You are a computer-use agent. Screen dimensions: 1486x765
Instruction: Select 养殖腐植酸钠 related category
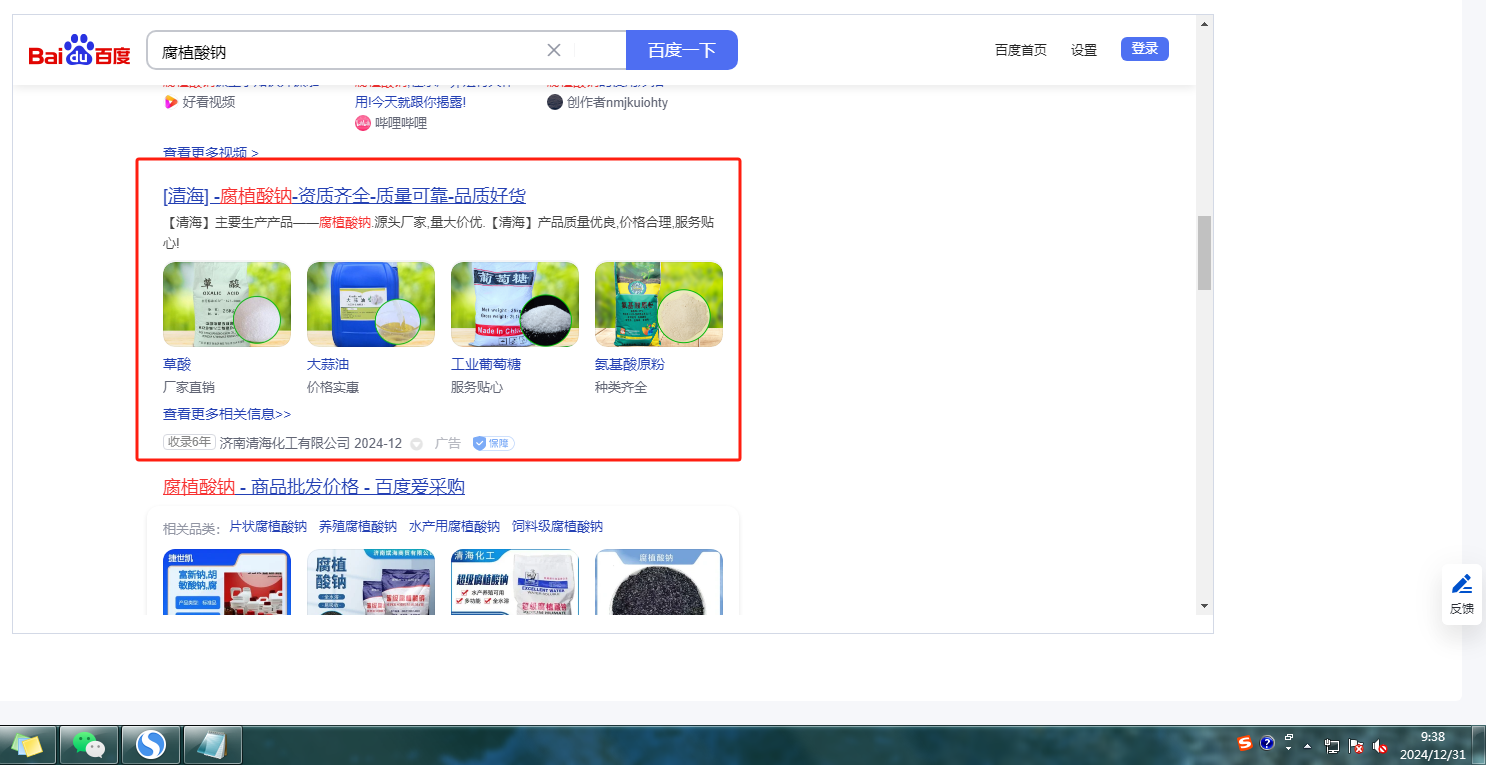click(357, 526)
